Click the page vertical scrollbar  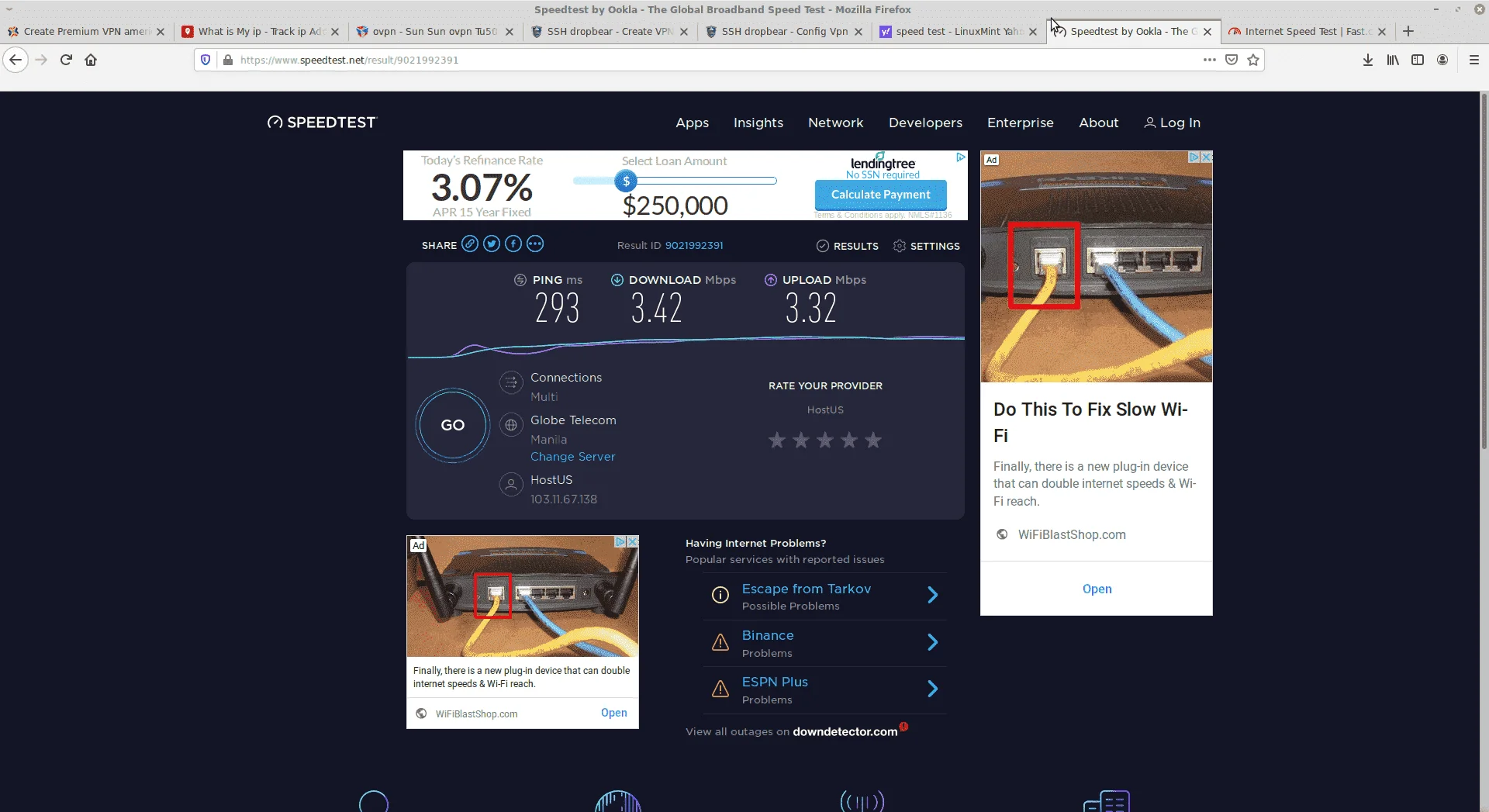1484,271
